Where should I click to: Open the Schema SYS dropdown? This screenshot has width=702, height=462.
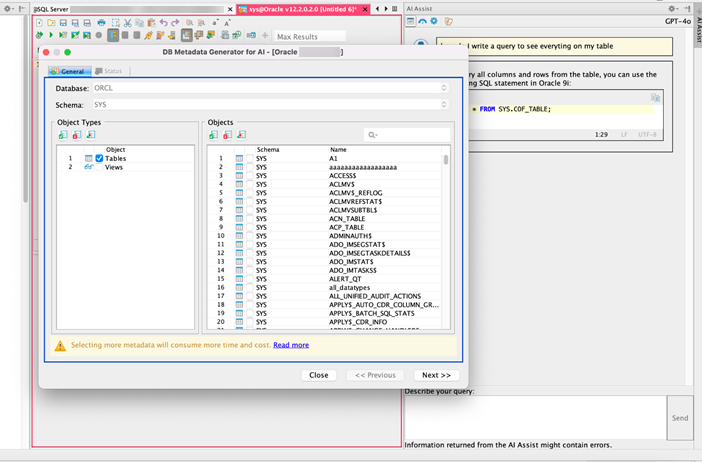tap(444, 104)
